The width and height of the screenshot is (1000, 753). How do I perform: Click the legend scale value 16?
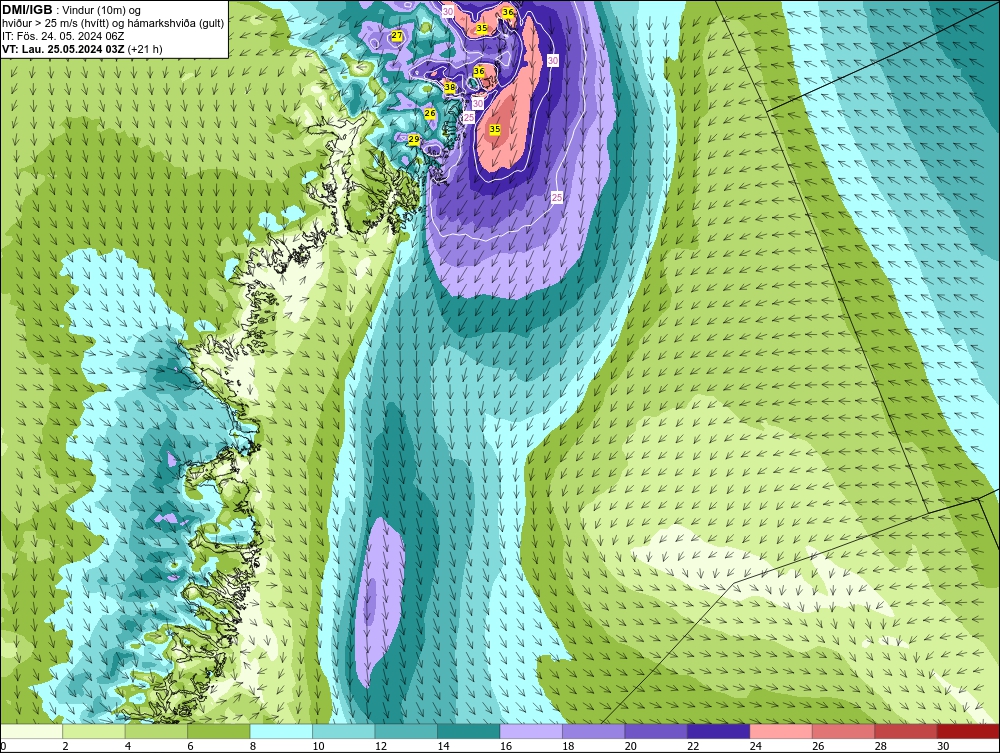coord(506,746)
